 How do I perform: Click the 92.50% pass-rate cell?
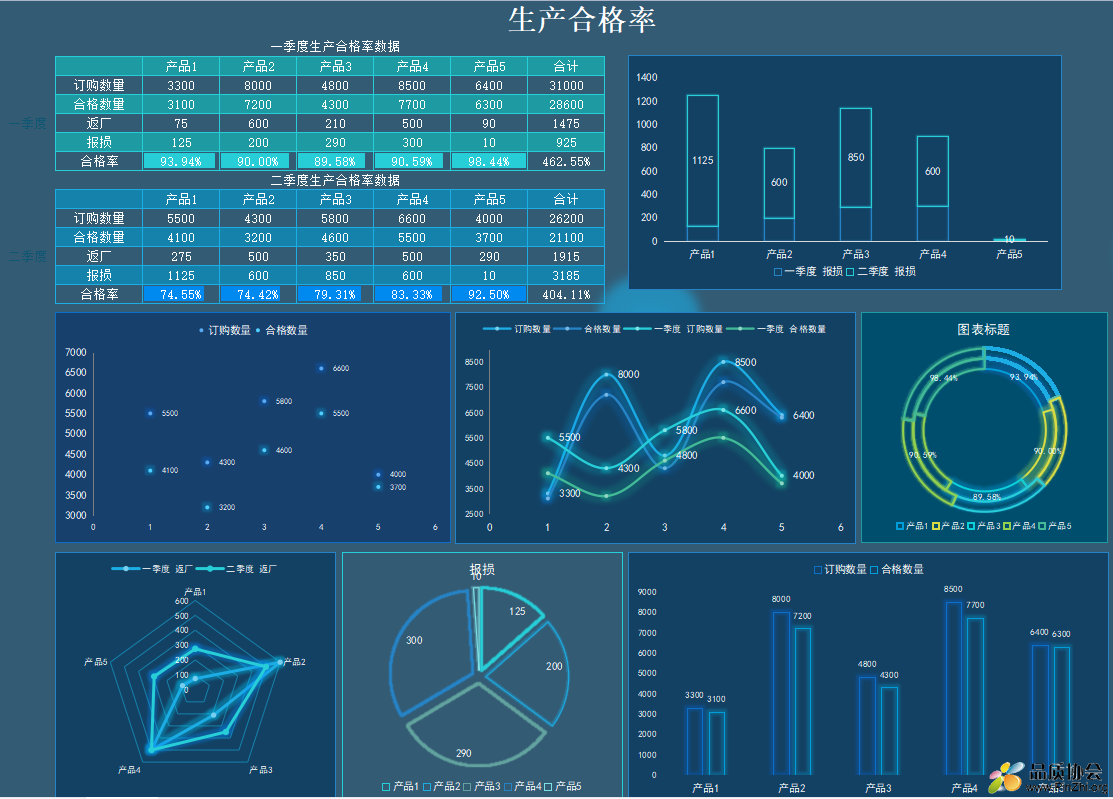[489, 294]
